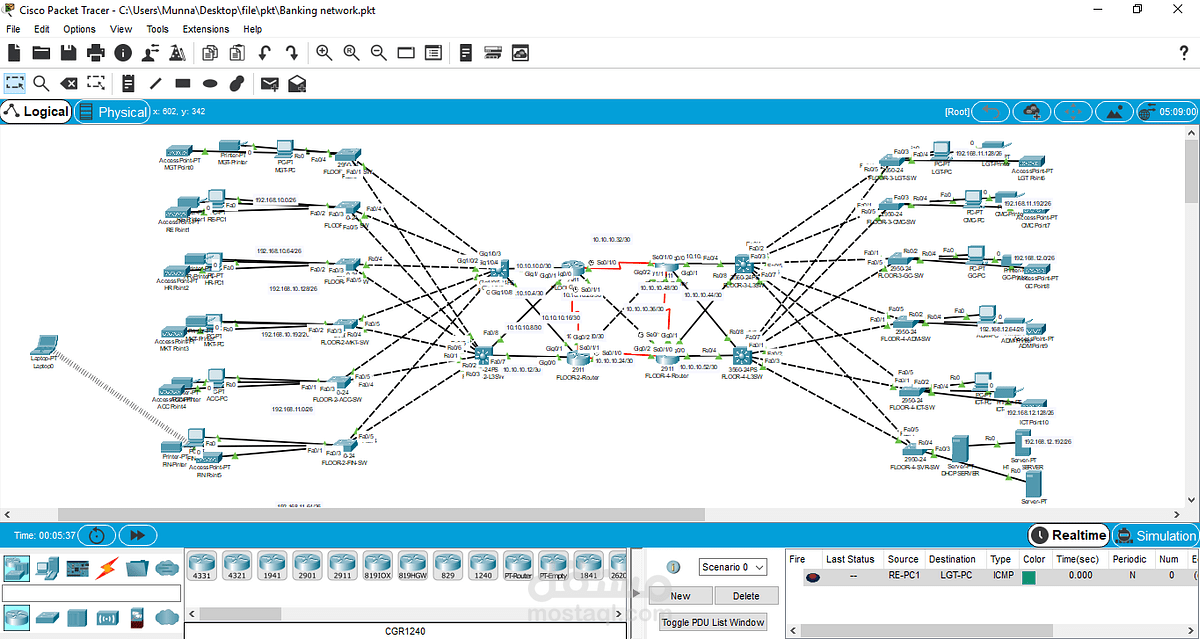Viewport: 1200px width, 639px height.
Task: Activate the Delete tool
Action: (68, 83)
